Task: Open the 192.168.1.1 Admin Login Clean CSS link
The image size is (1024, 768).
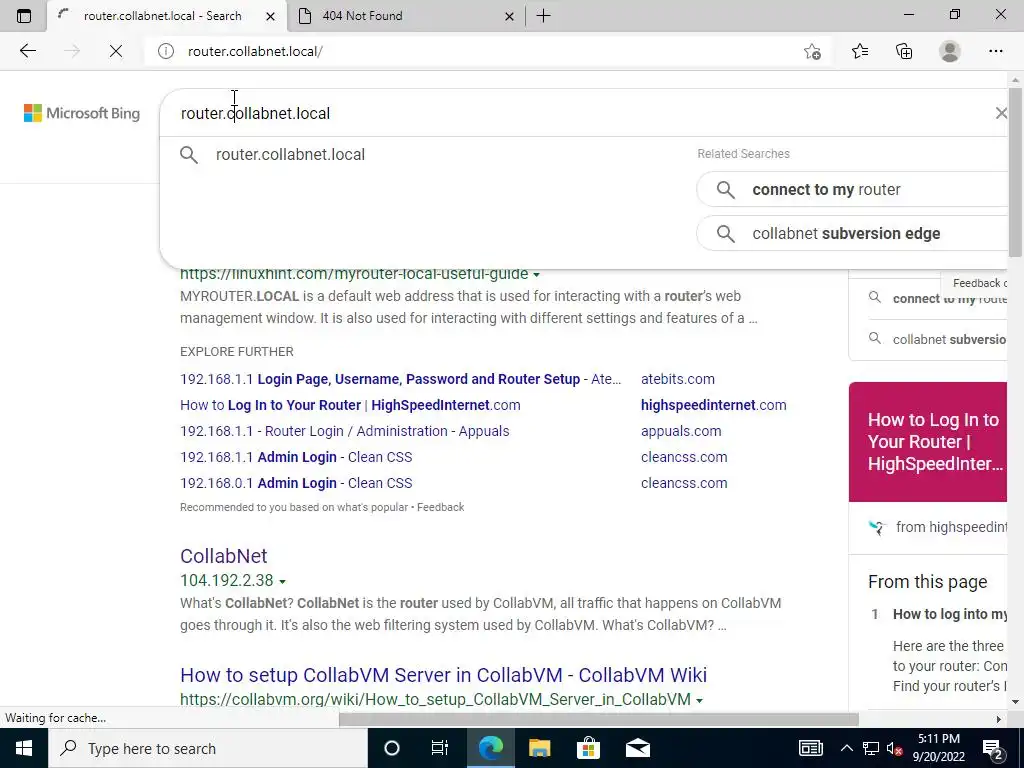Action: (x=296, y=457)
